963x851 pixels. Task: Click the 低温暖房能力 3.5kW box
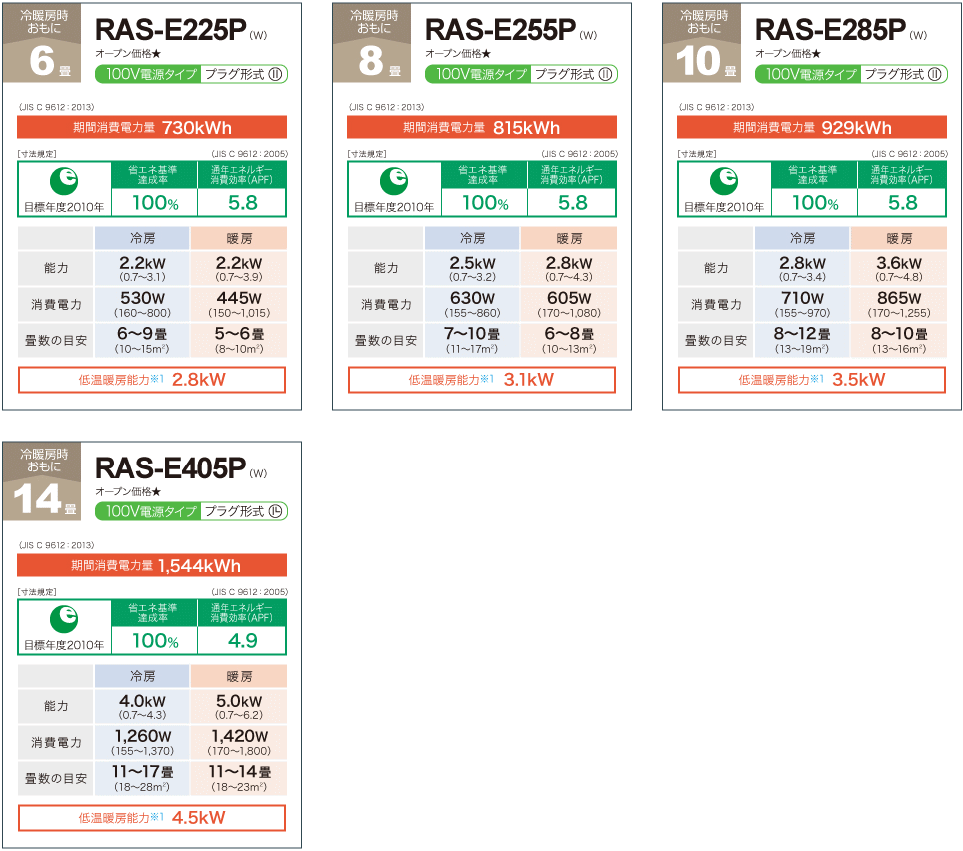[812, 380]
